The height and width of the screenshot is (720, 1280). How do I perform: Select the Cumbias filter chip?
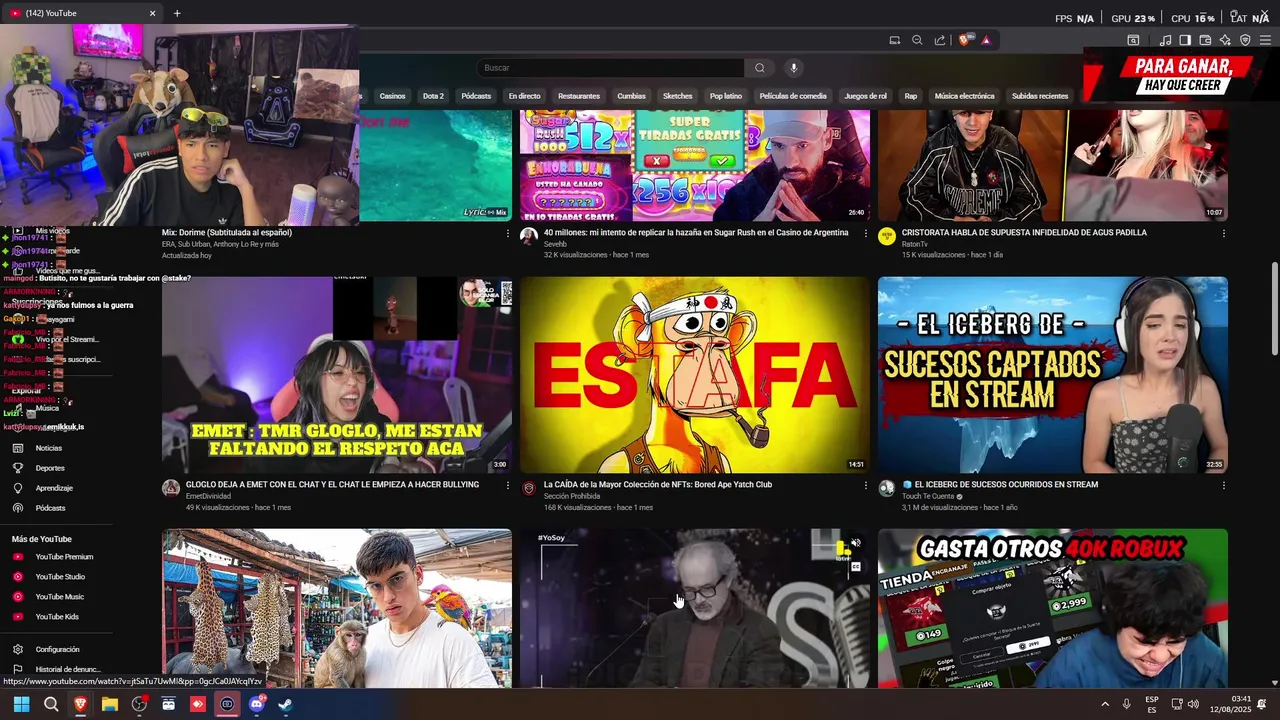click(631, 96)
